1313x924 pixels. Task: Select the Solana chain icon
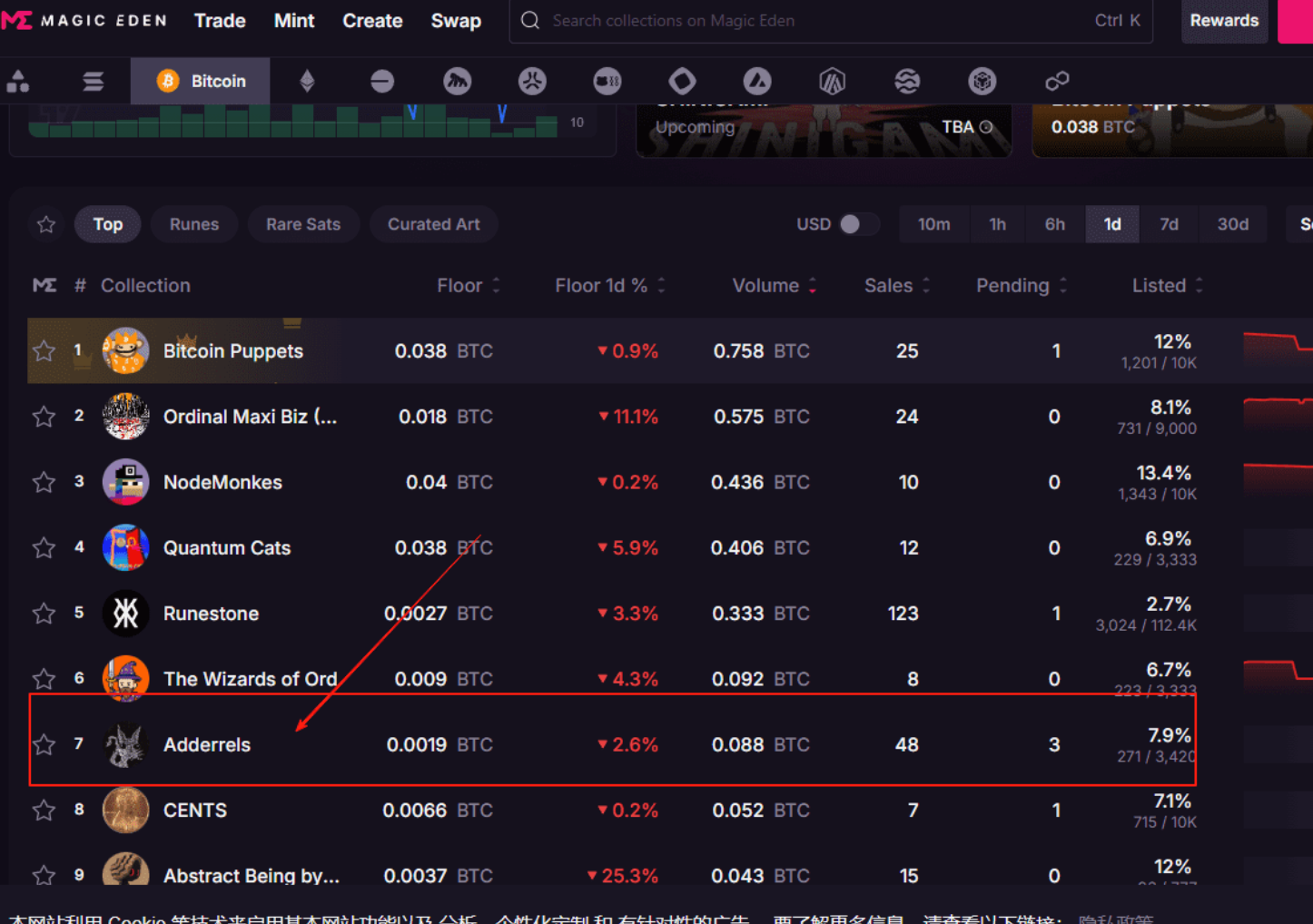(93, 81)
